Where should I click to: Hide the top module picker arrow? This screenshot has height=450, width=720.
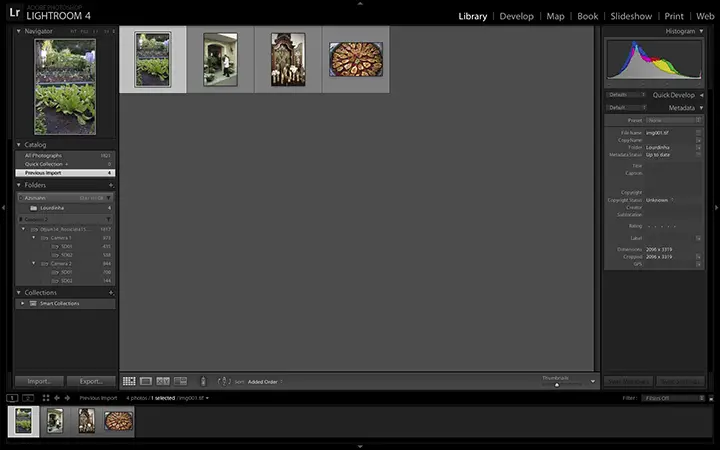pyautogui.click(x=360, y=3)
